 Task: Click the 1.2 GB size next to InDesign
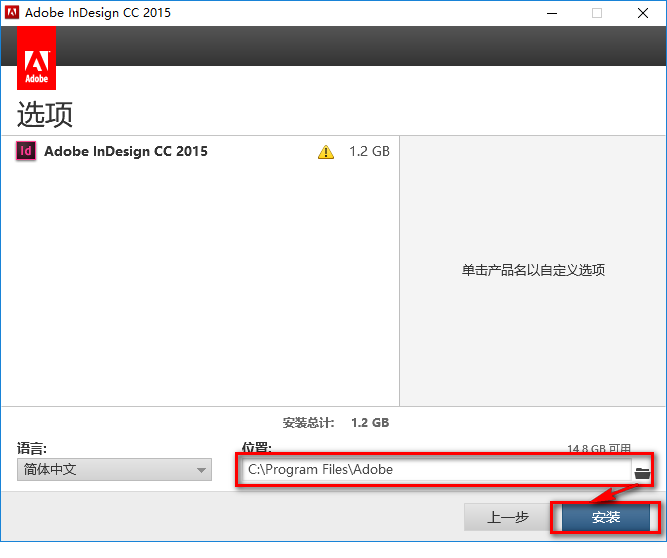(369, 151)
